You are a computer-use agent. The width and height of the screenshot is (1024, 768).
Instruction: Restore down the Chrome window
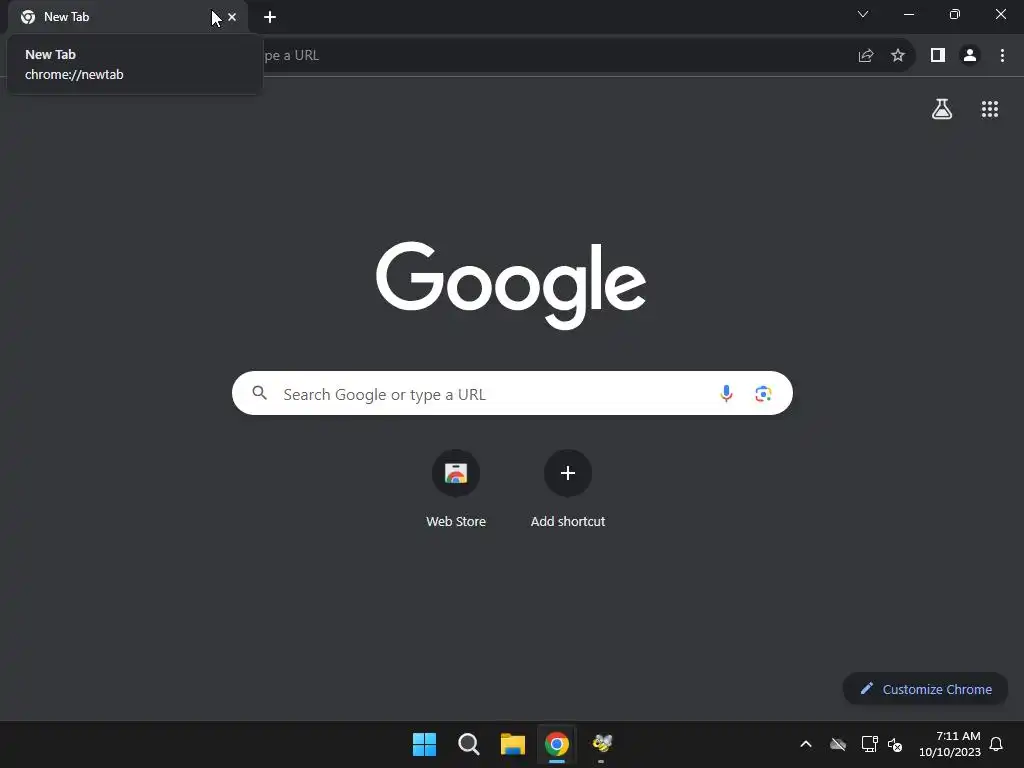[955, 14]
